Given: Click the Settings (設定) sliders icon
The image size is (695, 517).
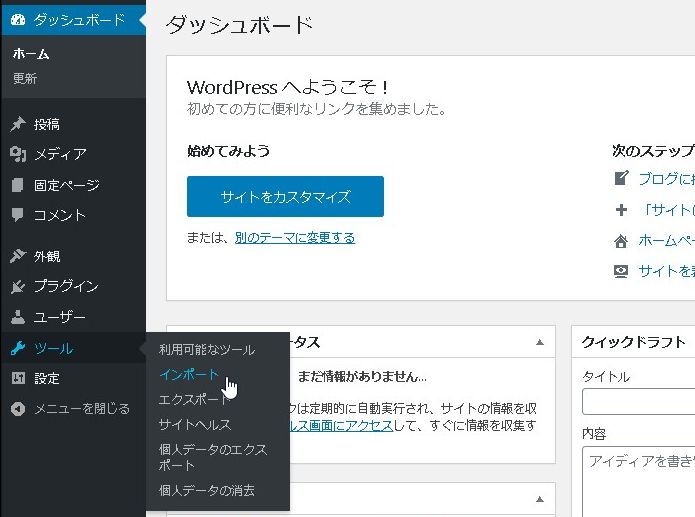Looking at the screenshot, I should click(18, 378).
